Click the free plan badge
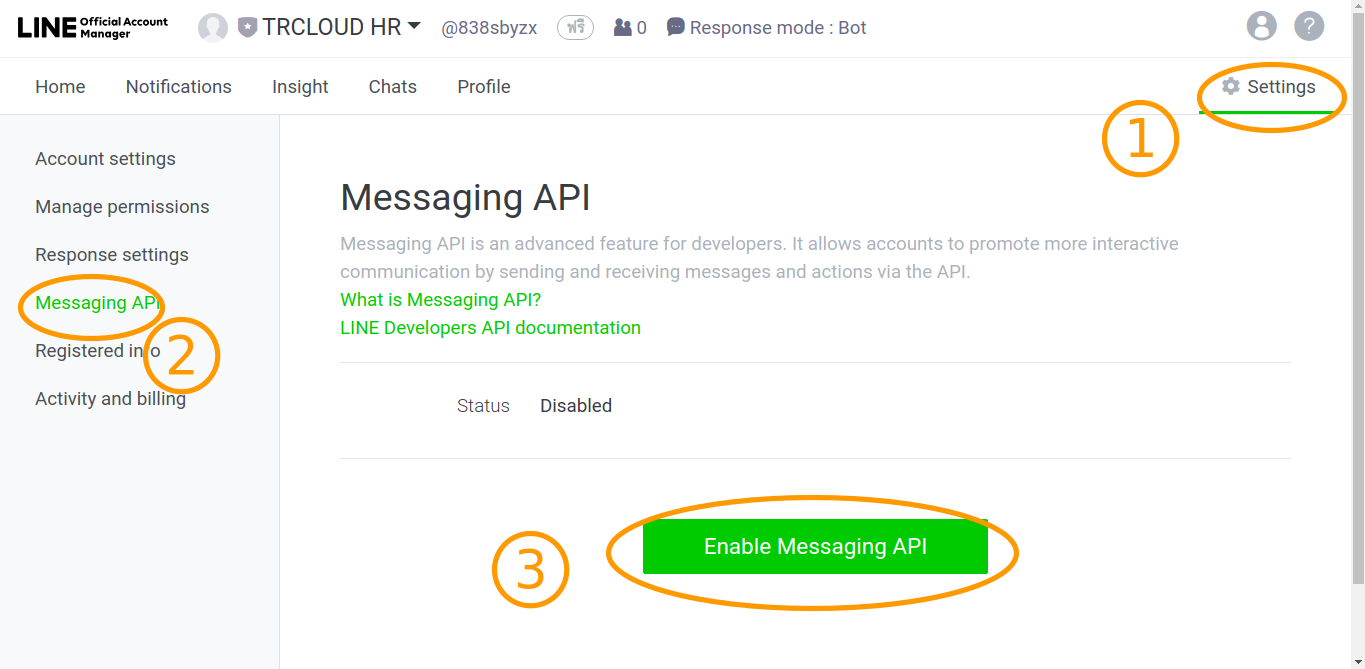 coord(575,28)
